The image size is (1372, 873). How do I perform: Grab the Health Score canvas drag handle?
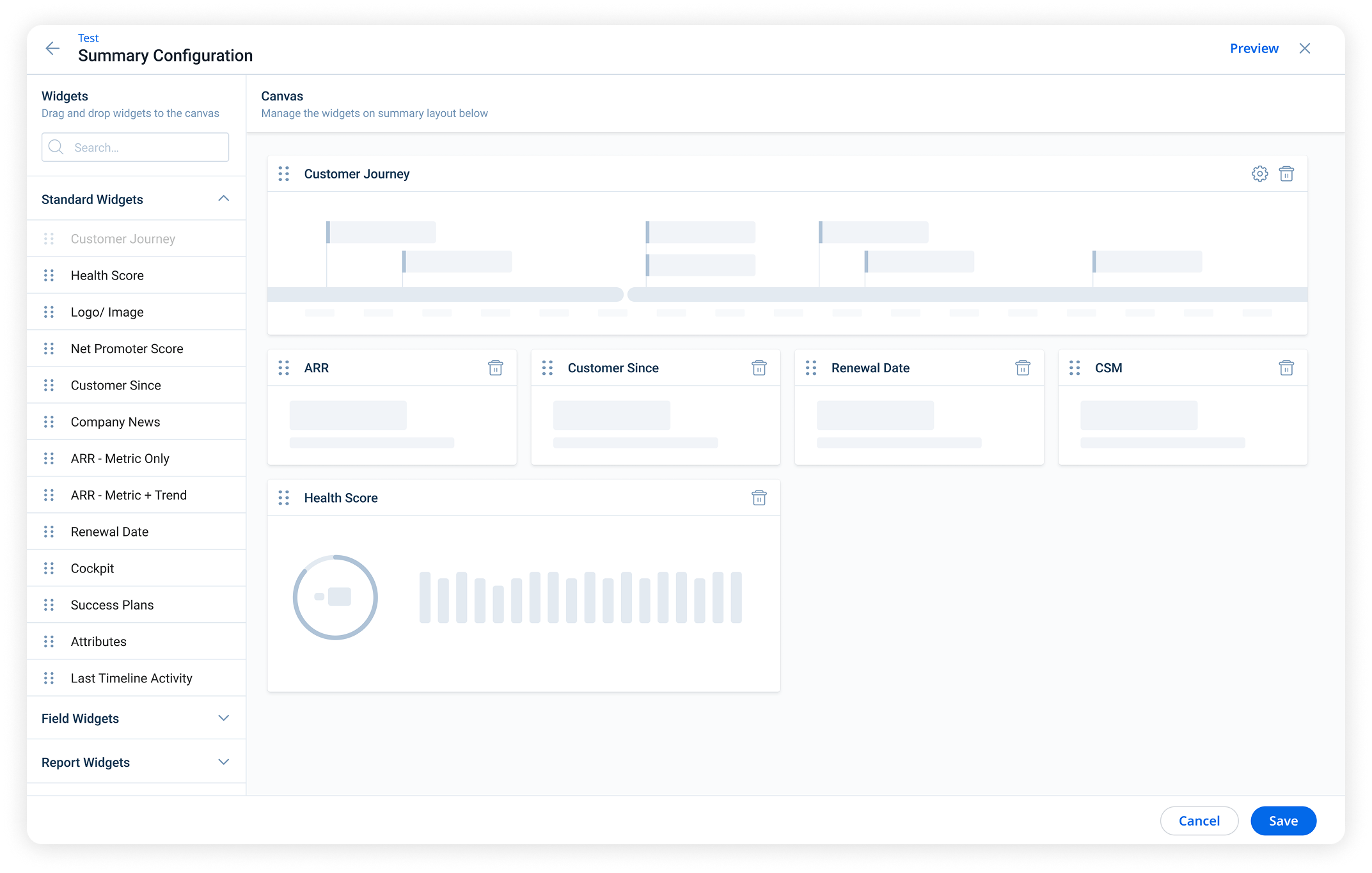tap(283, 497)
